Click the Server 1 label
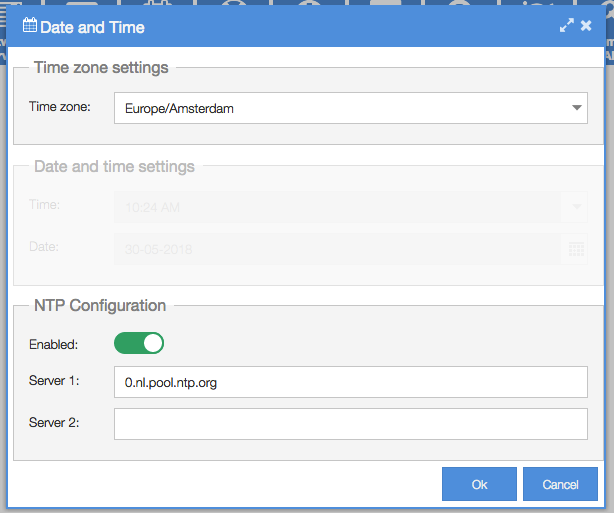The image size is (614, 513). click(54, 381)
